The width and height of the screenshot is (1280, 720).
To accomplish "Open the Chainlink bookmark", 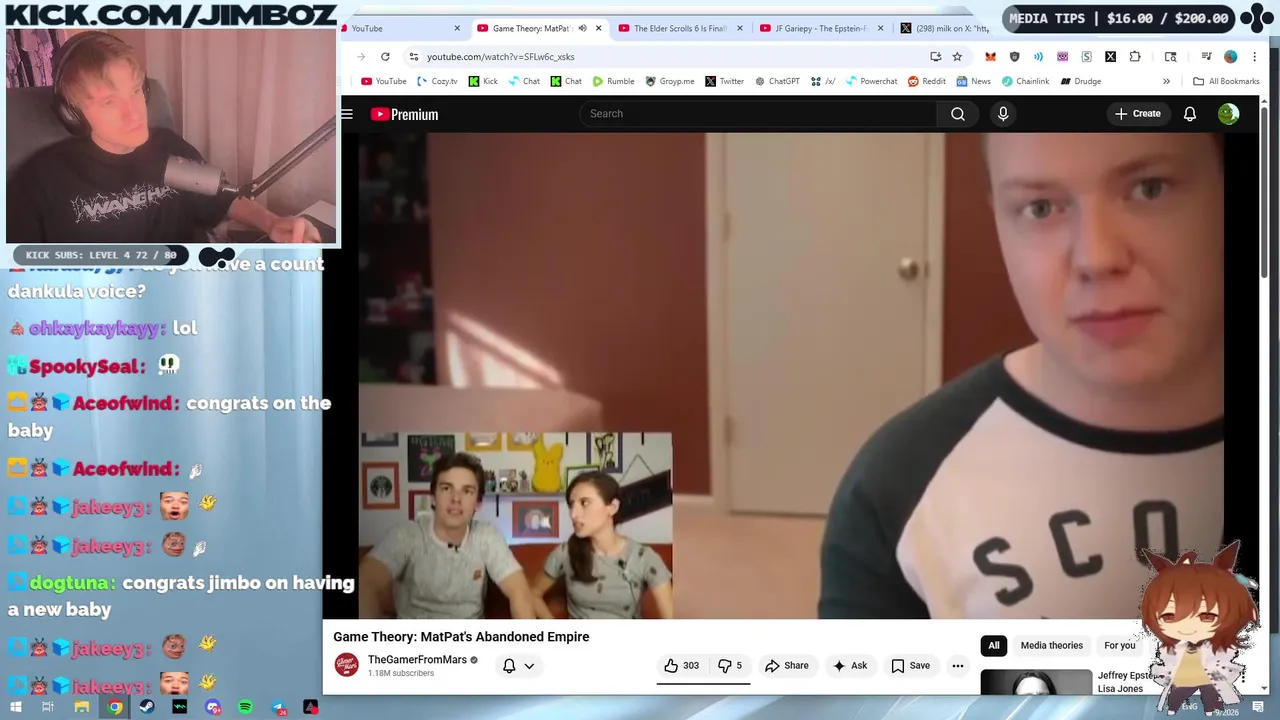I will [x=1025, y=81].
